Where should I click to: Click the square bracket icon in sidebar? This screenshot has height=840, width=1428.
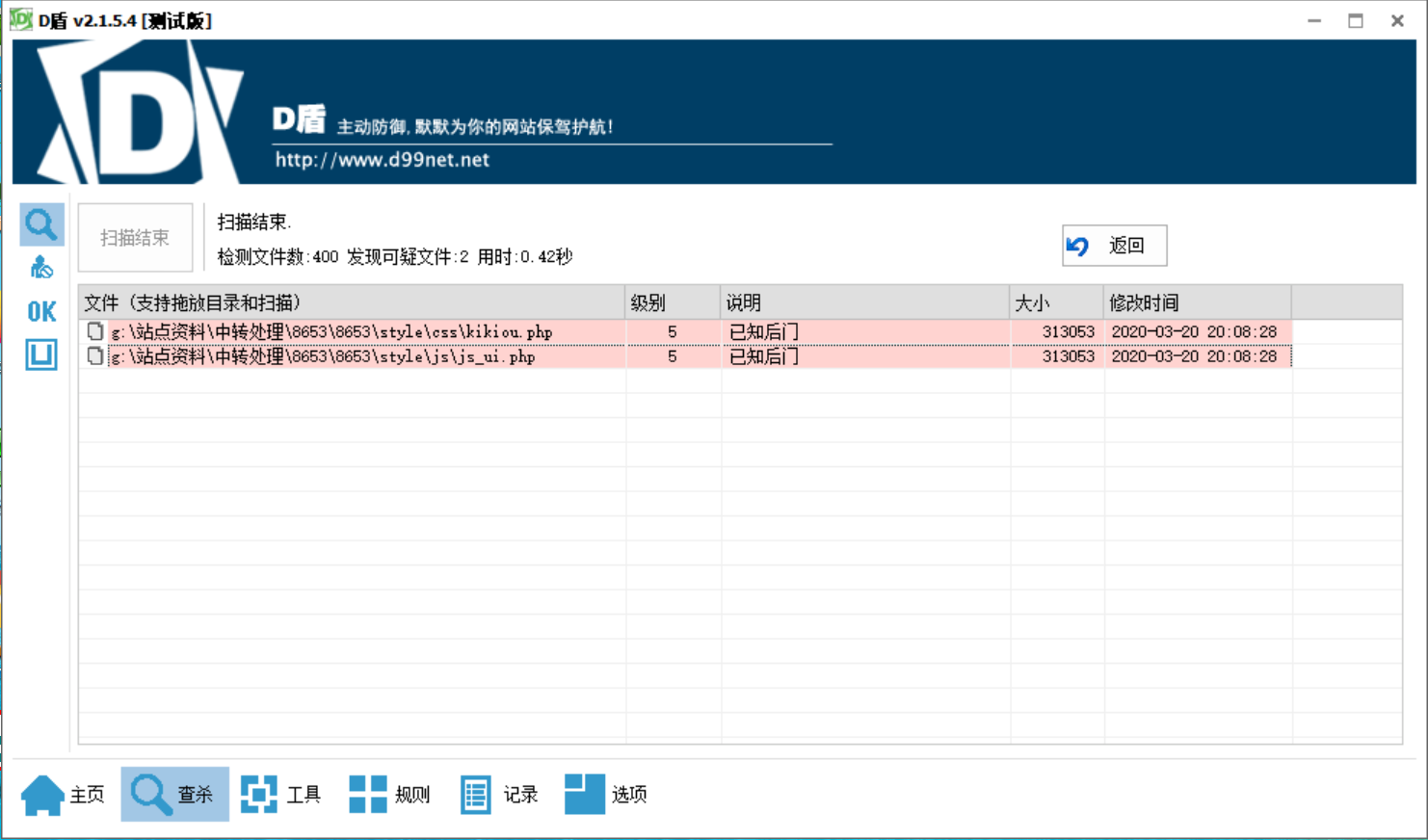pyautogui.click(x=41, y=354)
